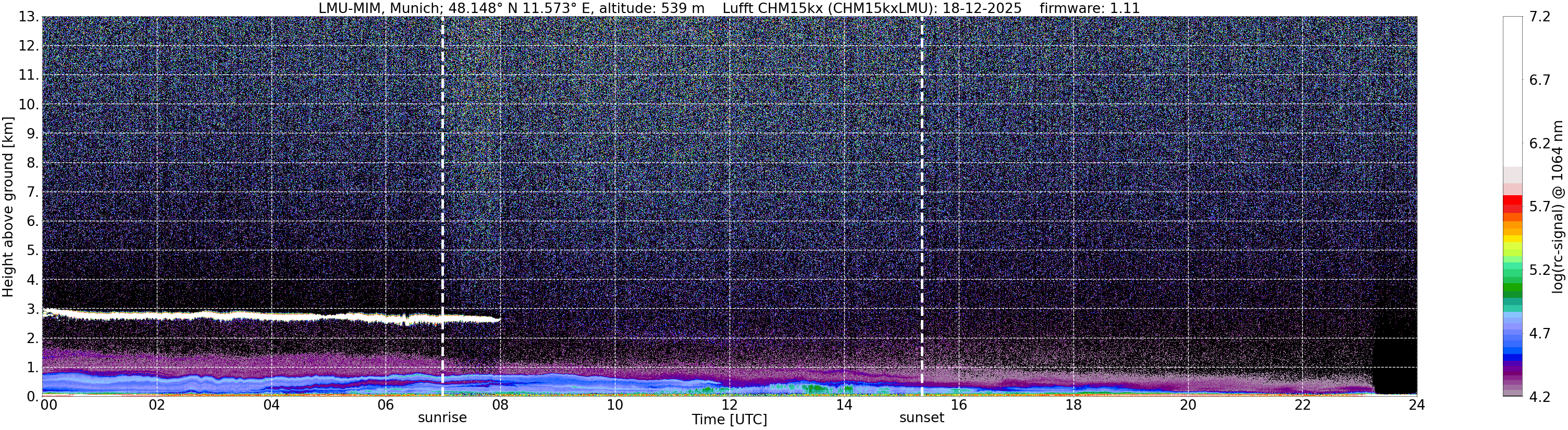Click the '8.' height axis tick label
1568x430 pixels.
coord(33,163)
